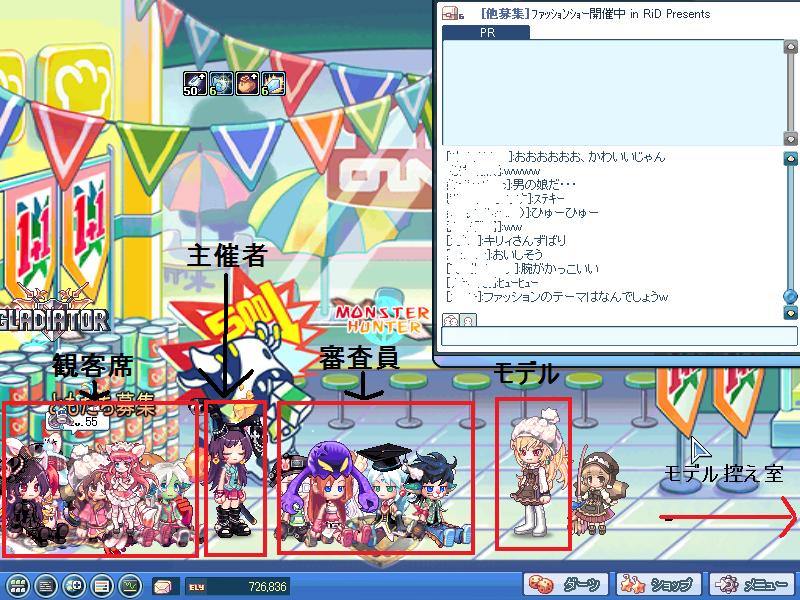Open the striped list round icon in bottom bar
This screenshot has width=800, height=600.
tap(102, 585)
